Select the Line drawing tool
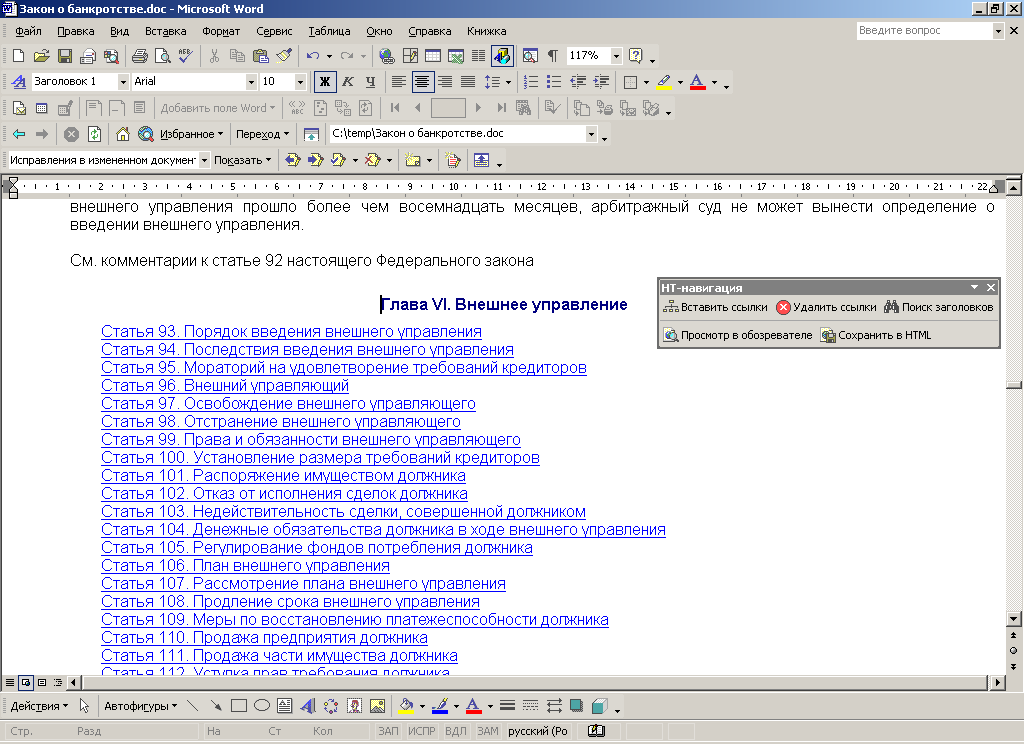 click(193, 705)
